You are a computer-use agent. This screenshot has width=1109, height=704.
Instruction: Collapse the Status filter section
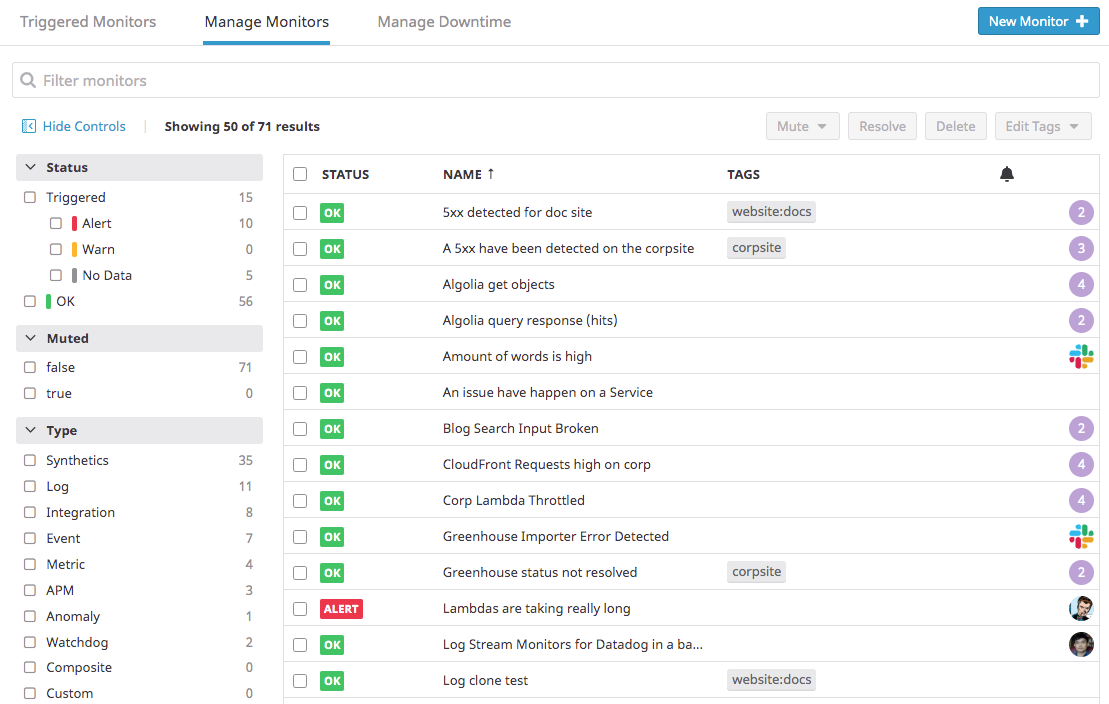click(x=30, y=167)
